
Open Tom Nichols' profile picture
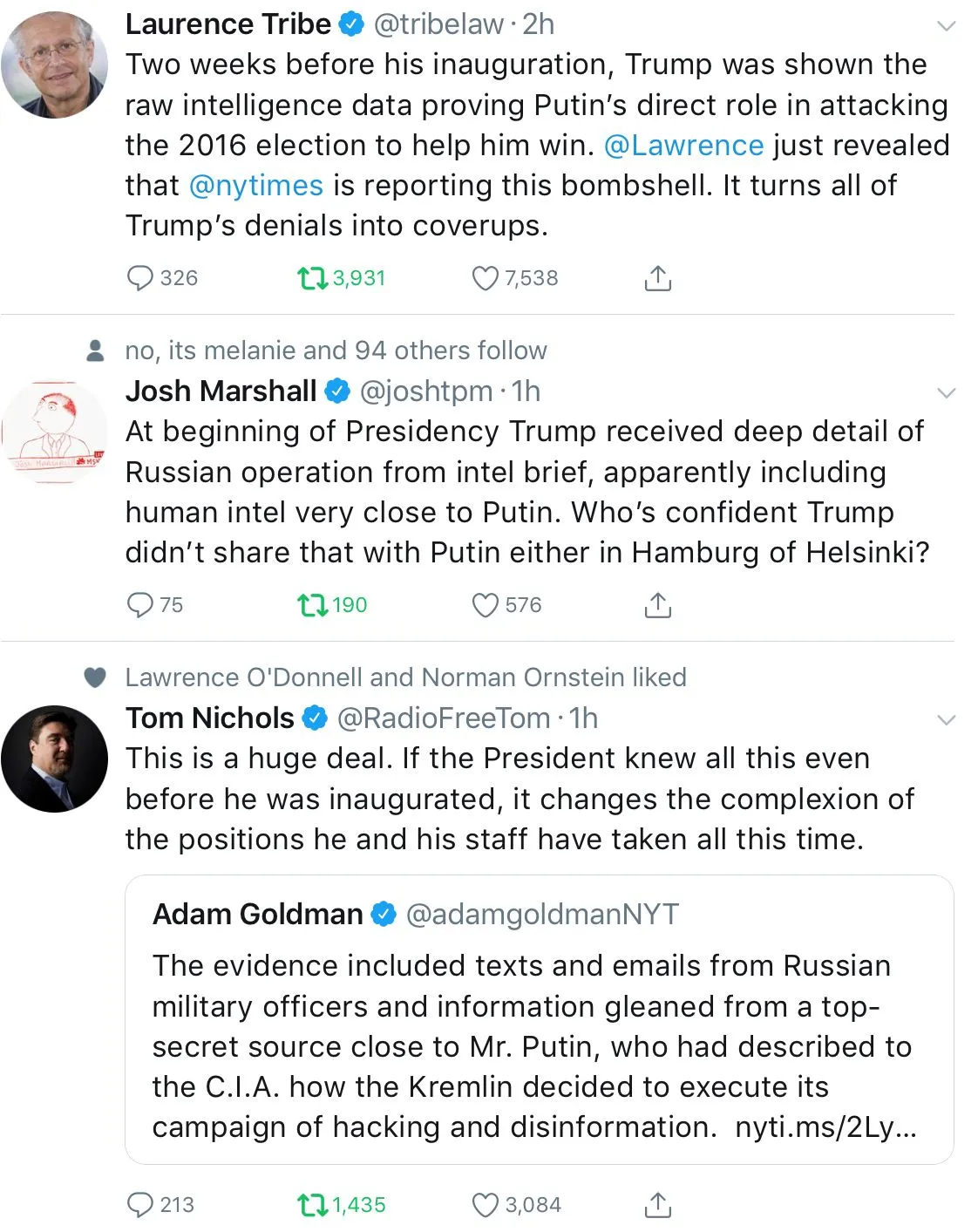coord(54,759)
